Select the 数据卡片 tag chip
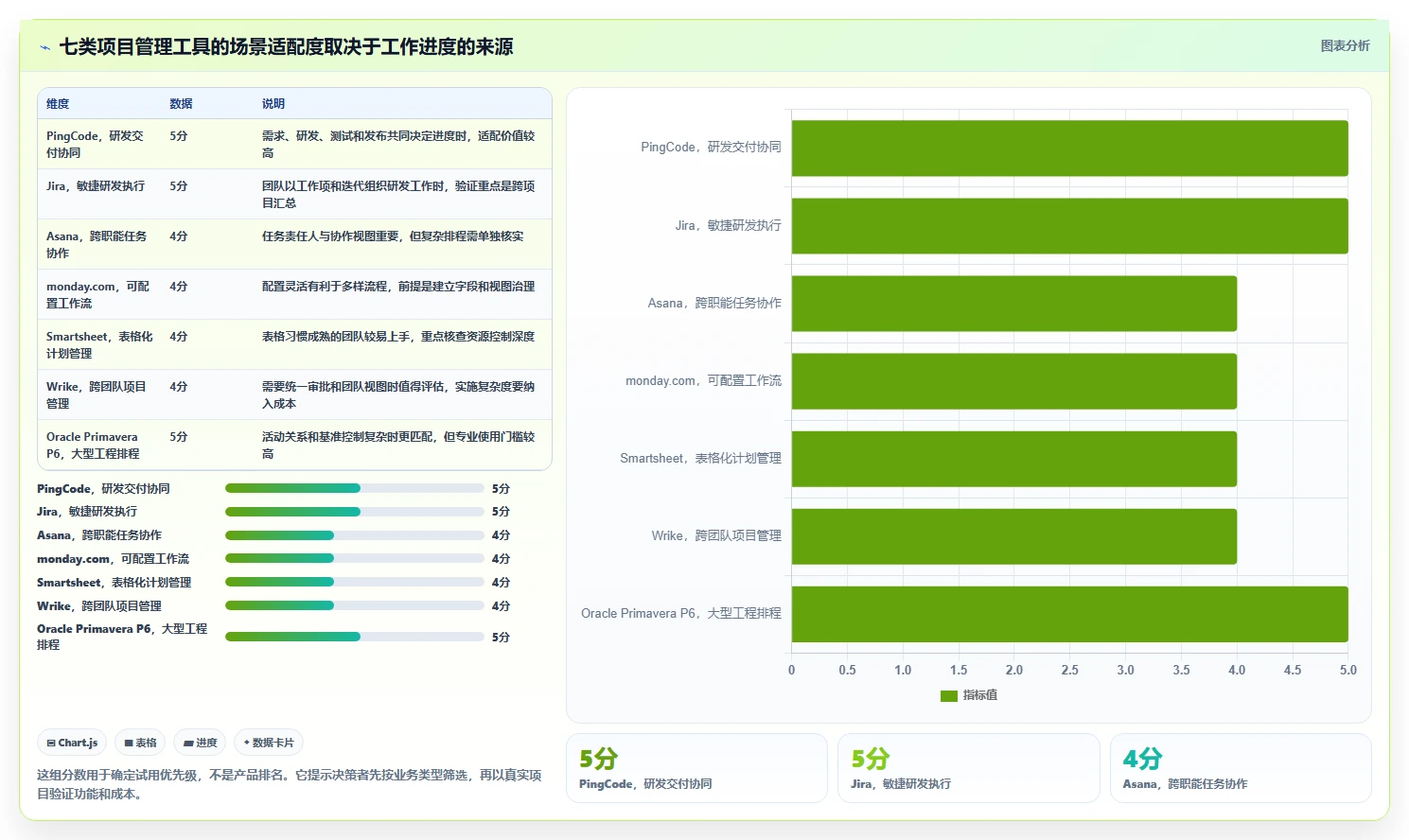The width and height of the screenshot is (1409, 840). coord(269,743)
